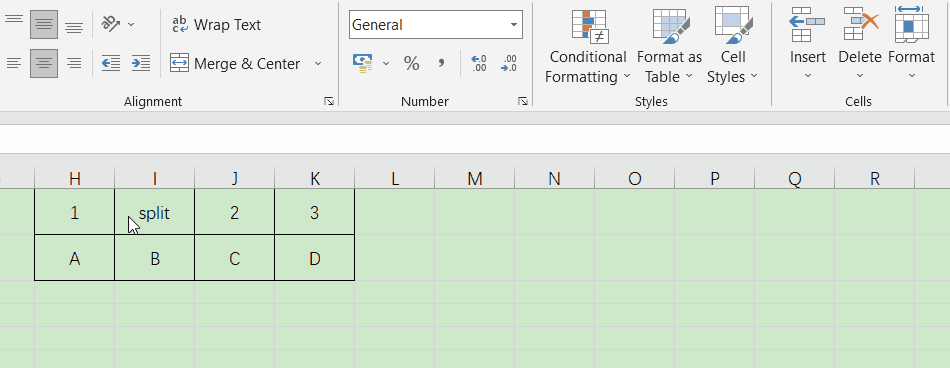
Task: Expand Insert dropdown arrow
Action: tap(808, 76)
